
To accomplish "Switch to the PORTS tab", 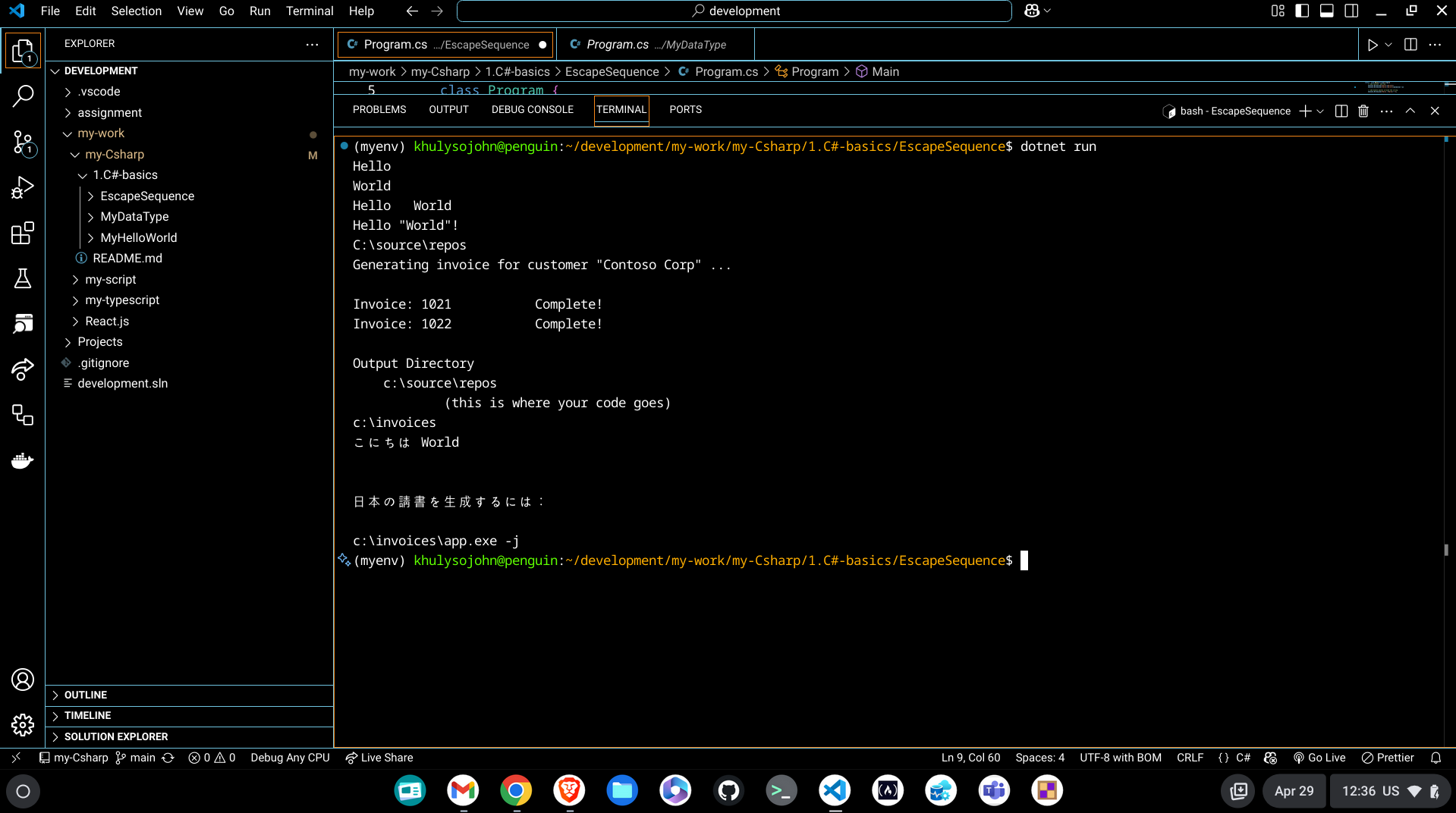I will 686,109.
